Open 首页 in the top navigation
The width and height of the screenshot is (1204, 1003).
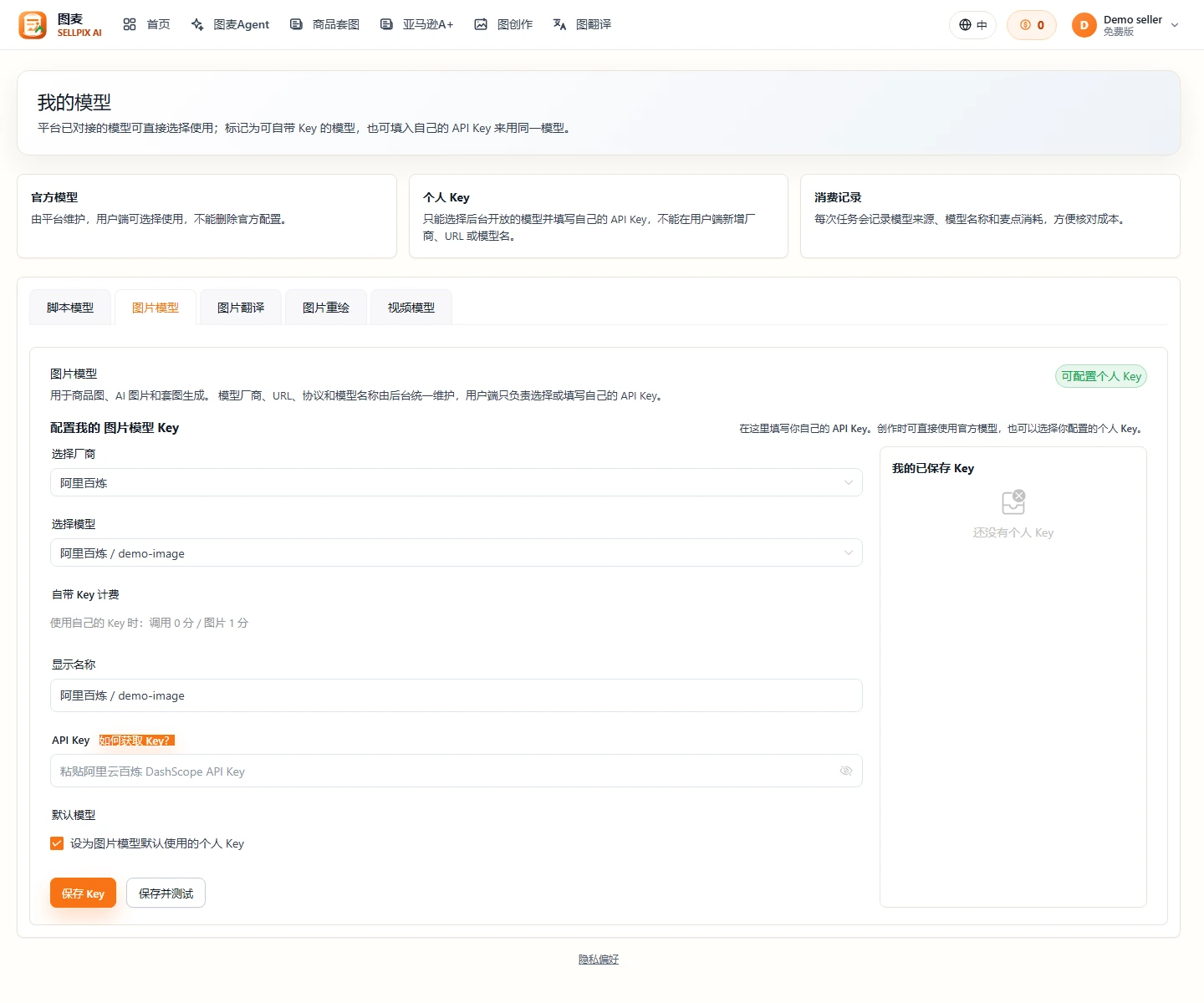point(147,25)
